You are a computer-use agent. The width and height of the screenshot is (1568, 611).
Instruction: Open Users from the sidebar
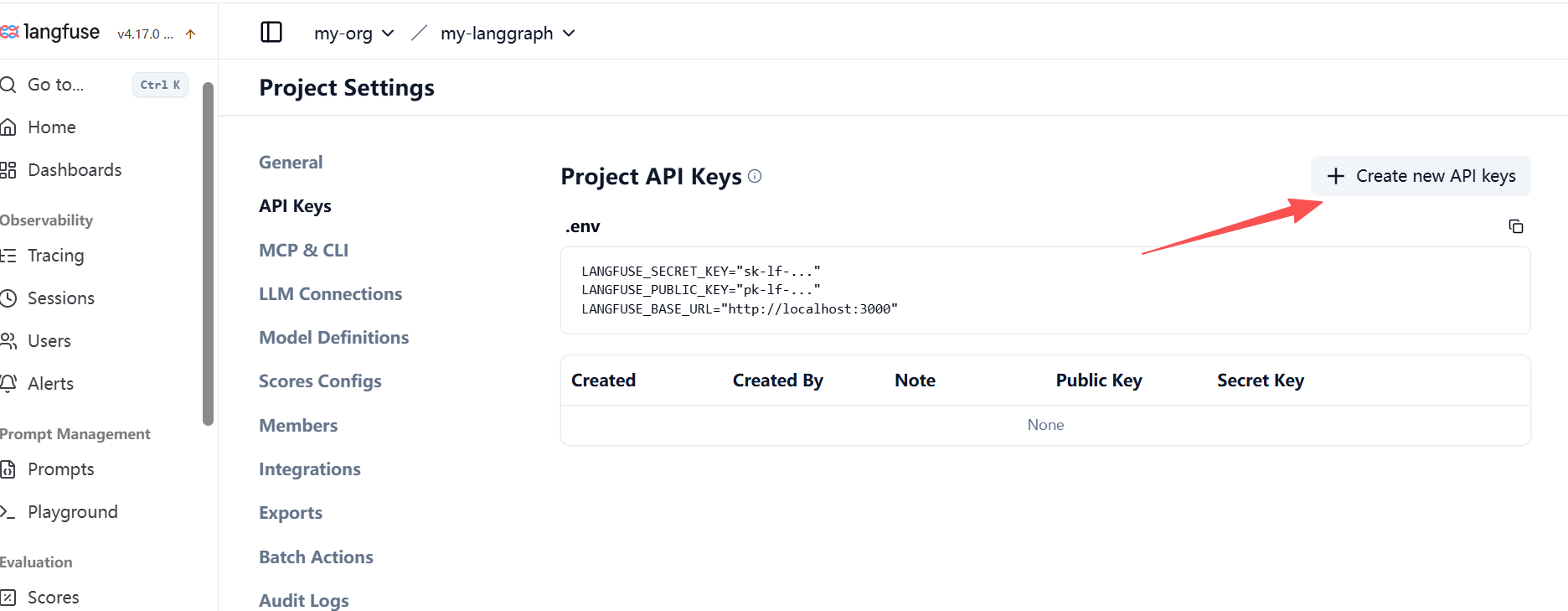point(49,341)
